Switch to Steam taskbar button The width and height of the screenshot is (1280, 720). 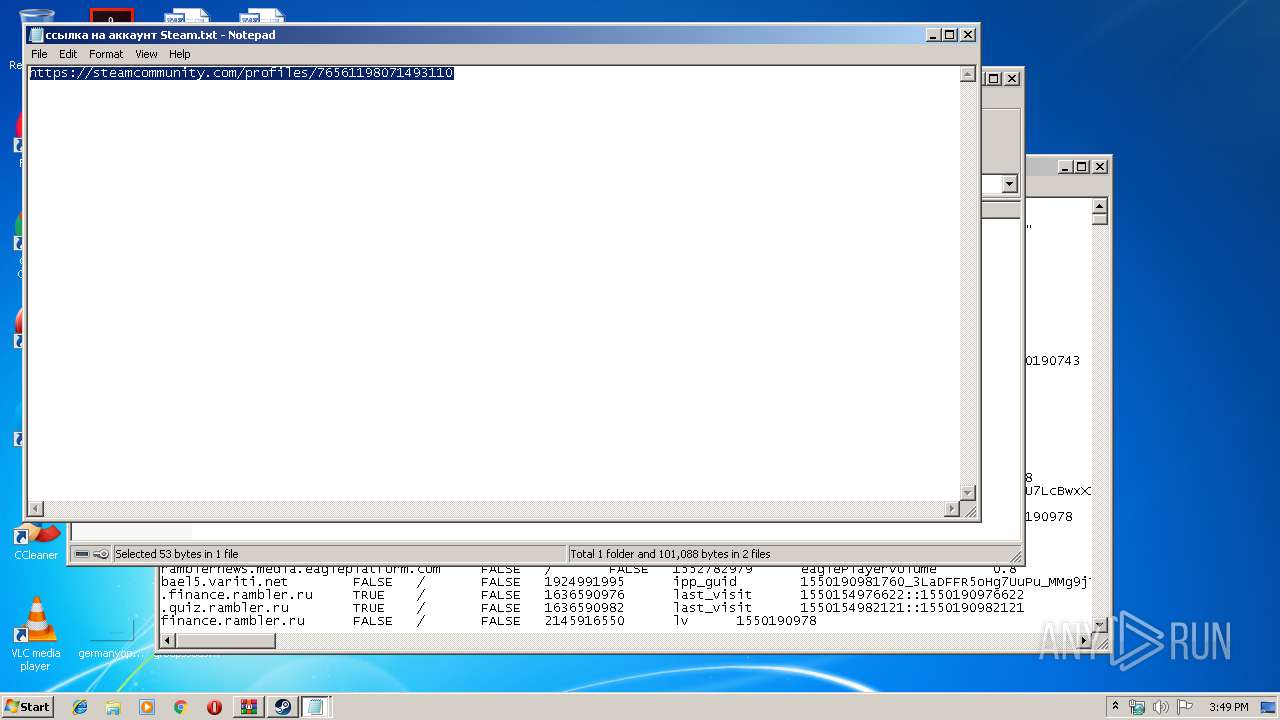point(282,707)
